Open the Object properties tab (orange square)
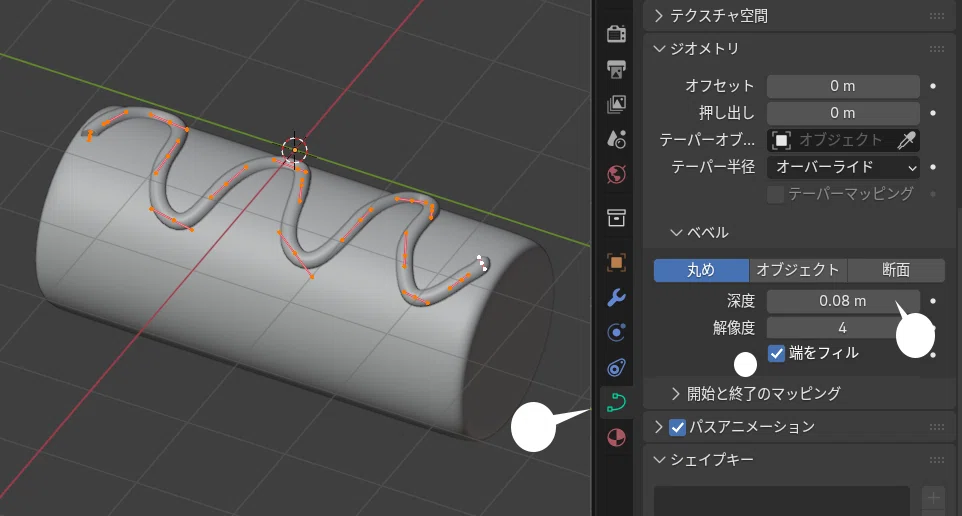The image size is (962, 516). click(x=616, y=263)
